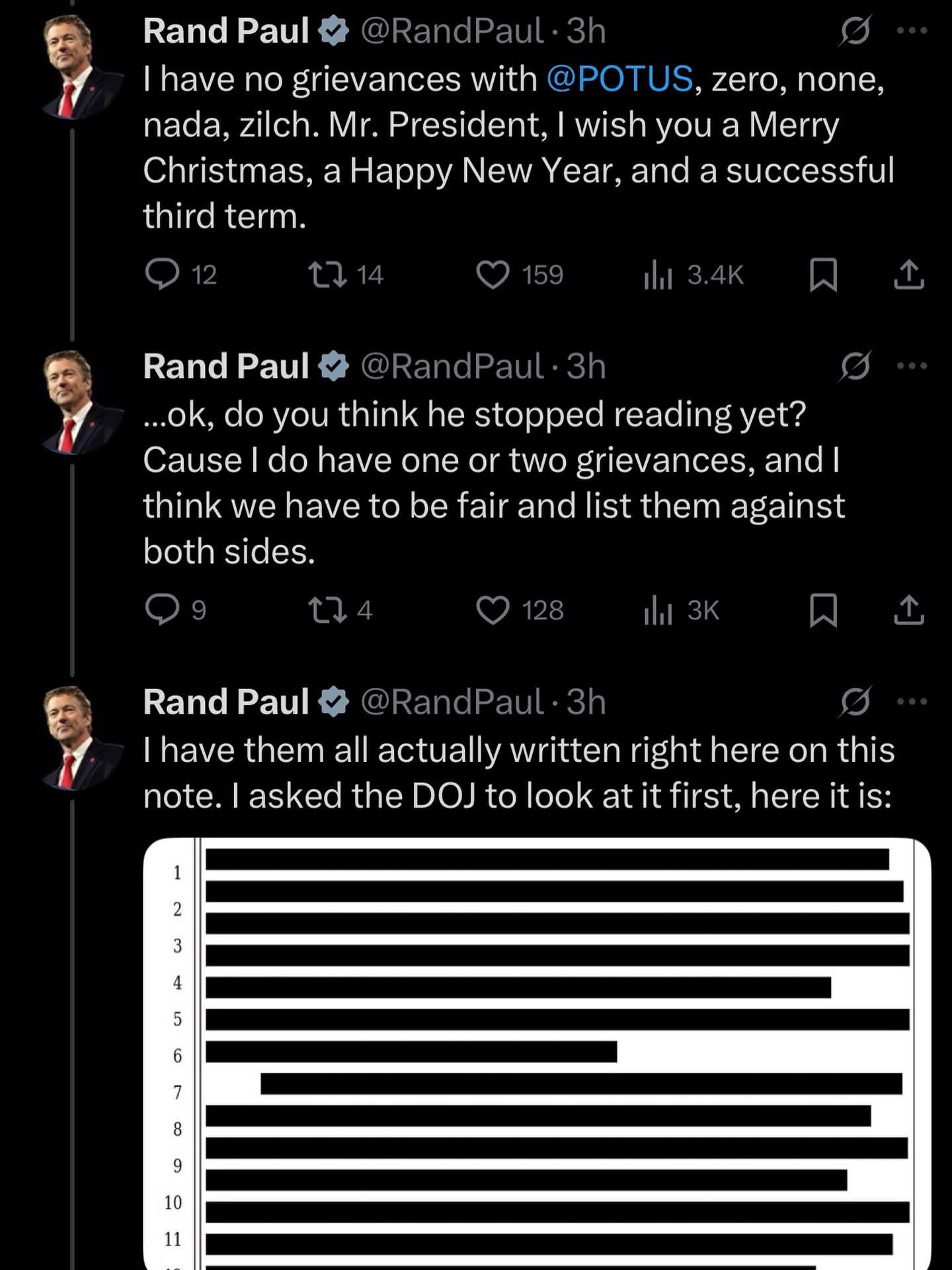Viewport: 952px width, 1270px height.
Task: Open more options menu on first tweet
Action: 913,30
